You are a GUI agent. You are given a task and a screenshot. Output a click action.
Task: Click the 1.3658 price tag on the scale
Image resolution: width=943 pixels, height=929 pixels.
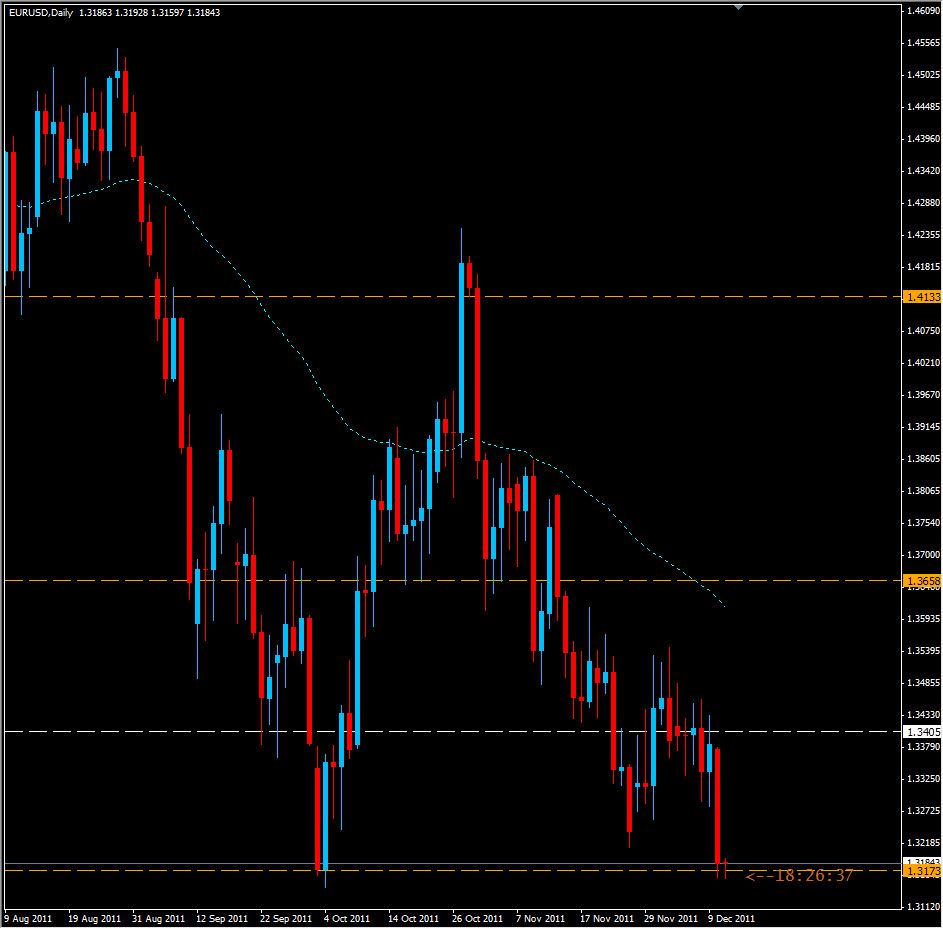tap(921, 580)
